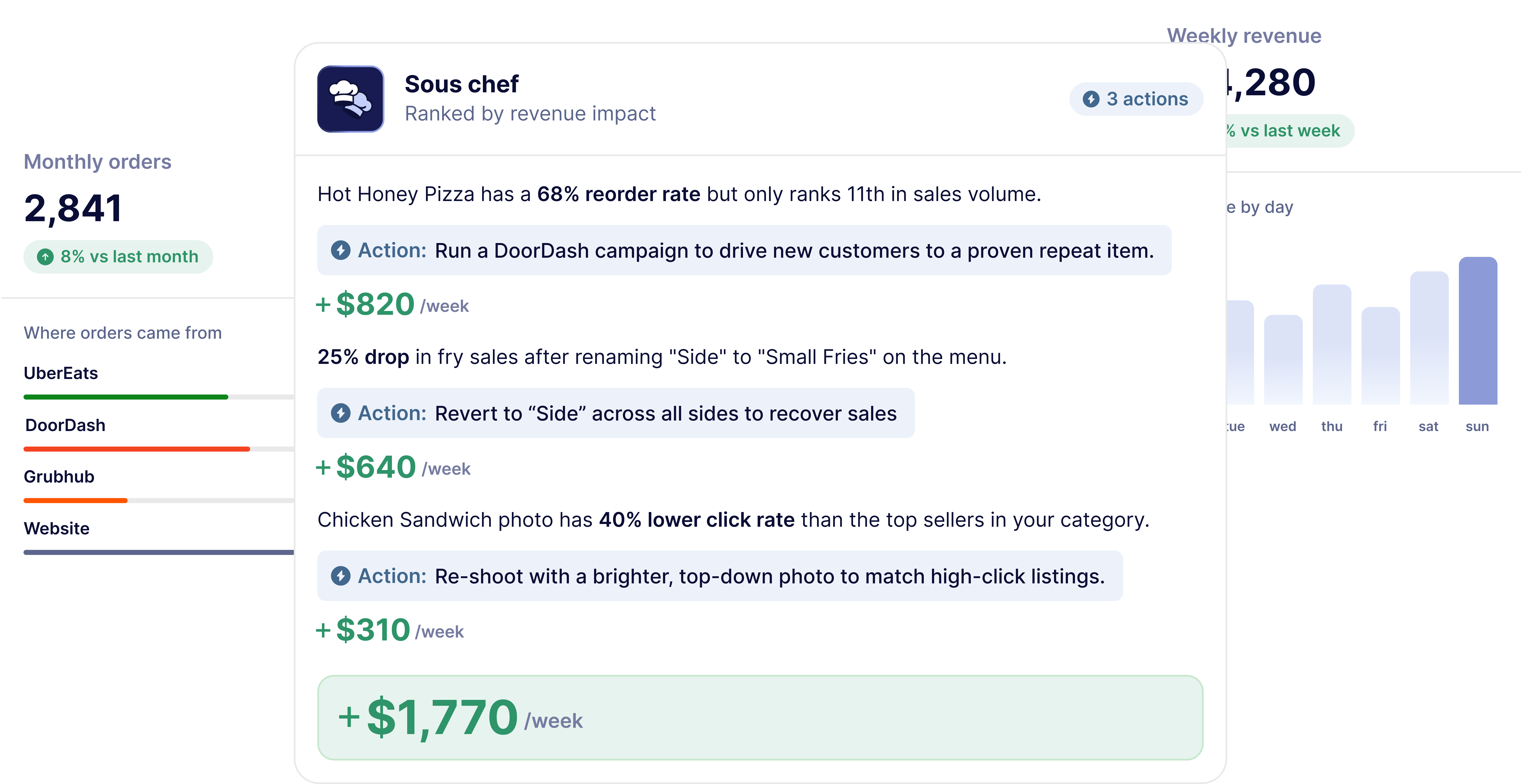Click the Grubhub orange progress bar
1521x784 pixels.
tap(76, 501)
